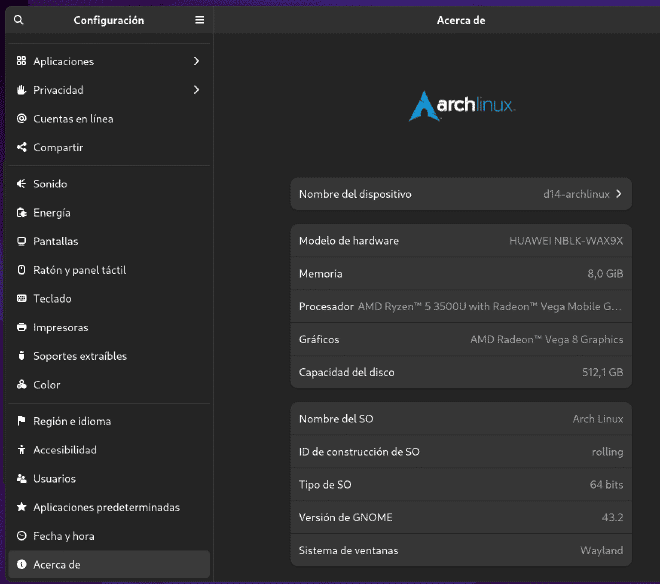This screenshot has height=584, width=660.
Task: Click the AMD Radeon Vega 8 Graphics value
Action: tap(546, 339)
